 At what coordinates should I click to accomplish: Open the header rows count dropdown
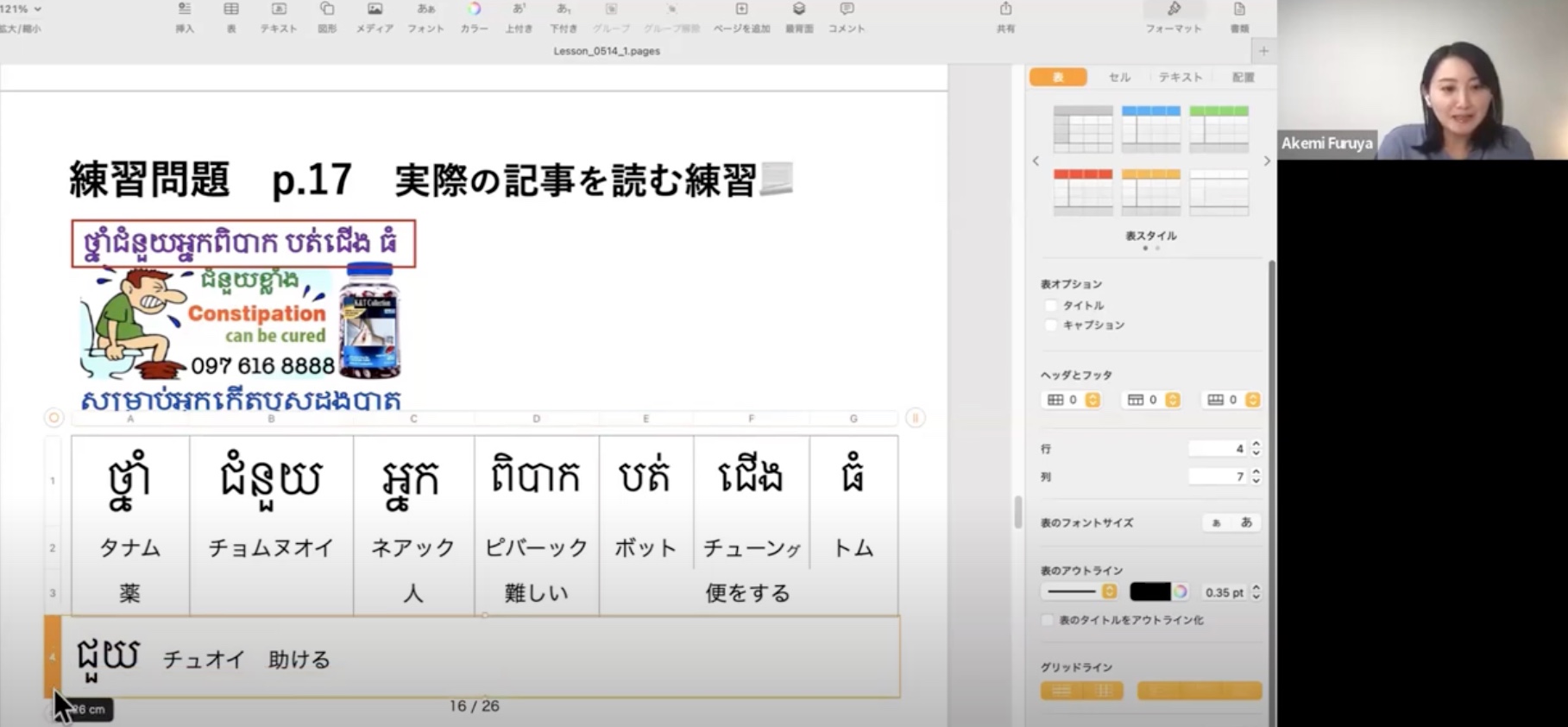coord(1172,400)
